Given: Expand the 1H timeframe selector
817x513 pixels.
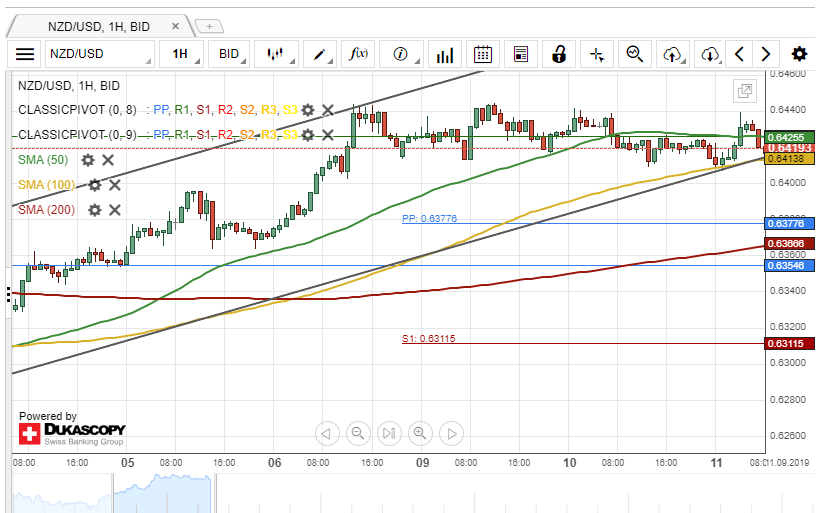Looking at the screenshot, I should pyautogui.click(x=184, y=54).
